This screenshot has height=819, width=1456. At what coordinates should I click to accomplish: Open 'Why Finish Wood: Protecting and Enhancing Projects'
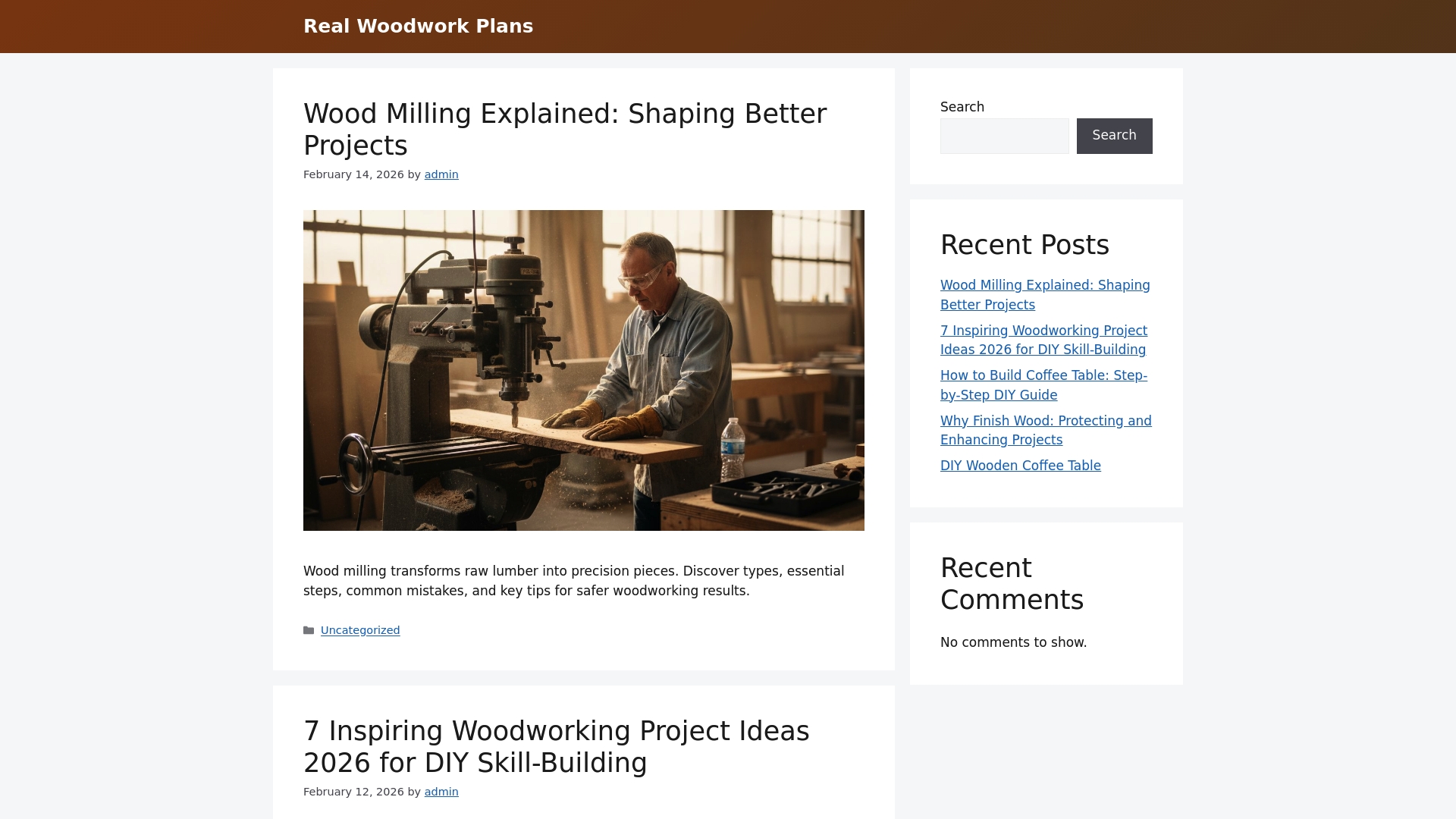(x=1046, y=430)
